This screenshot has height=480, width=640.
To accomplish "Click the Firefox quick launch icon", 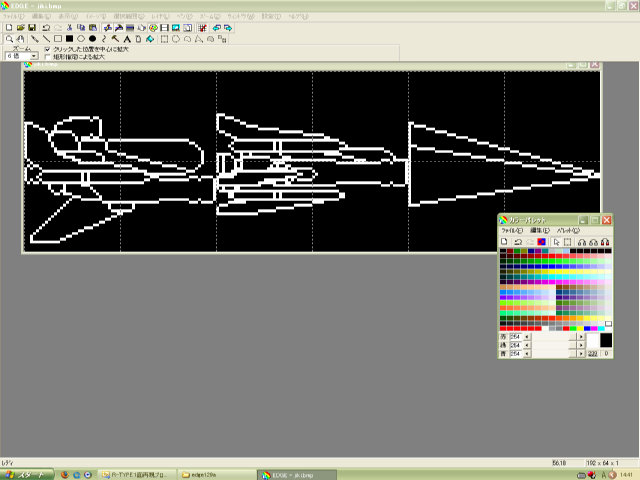I will click(x=64, y=475).
